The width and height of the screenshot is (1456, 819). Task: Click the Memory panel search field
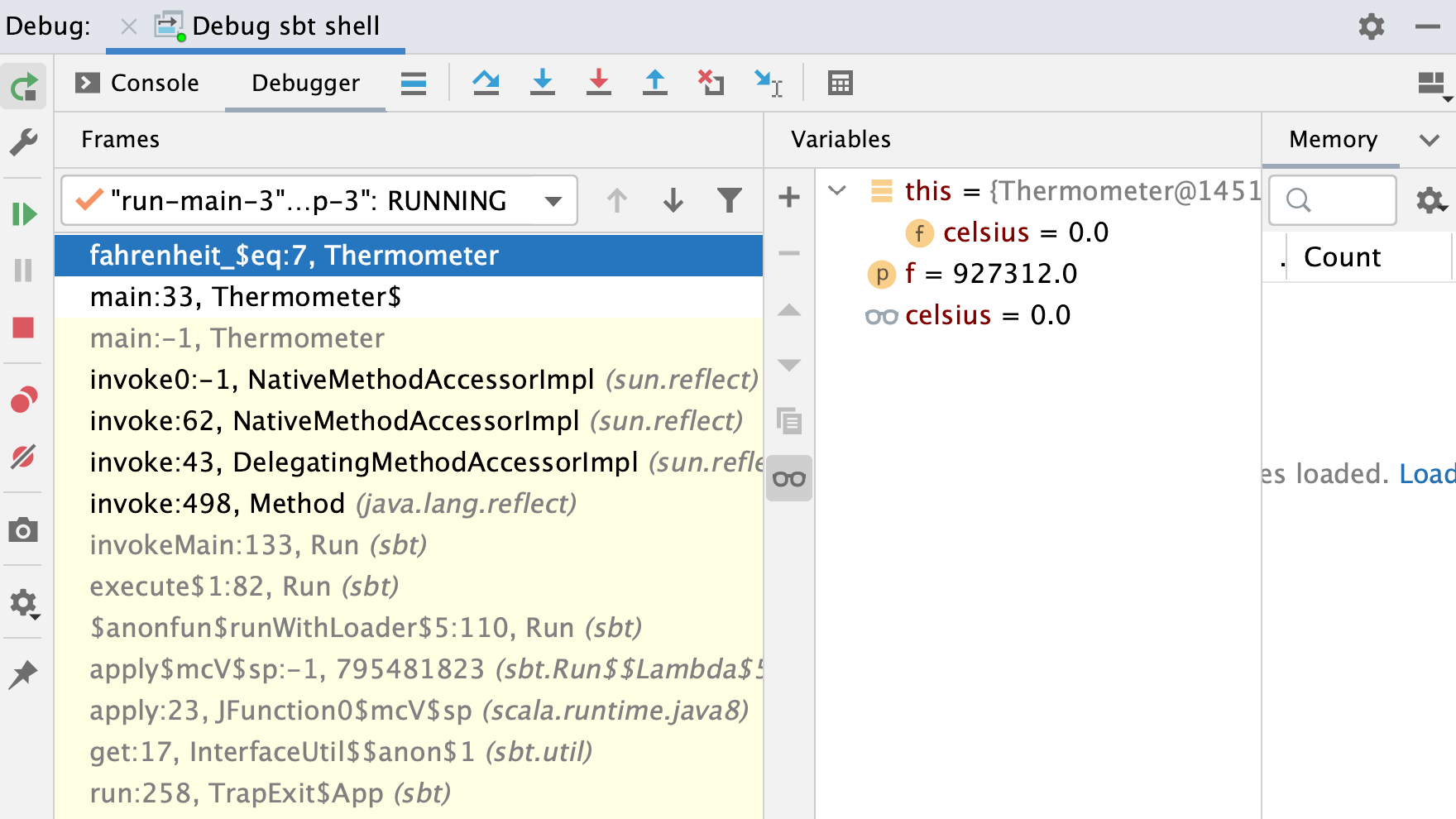[x=1332, y=200]
